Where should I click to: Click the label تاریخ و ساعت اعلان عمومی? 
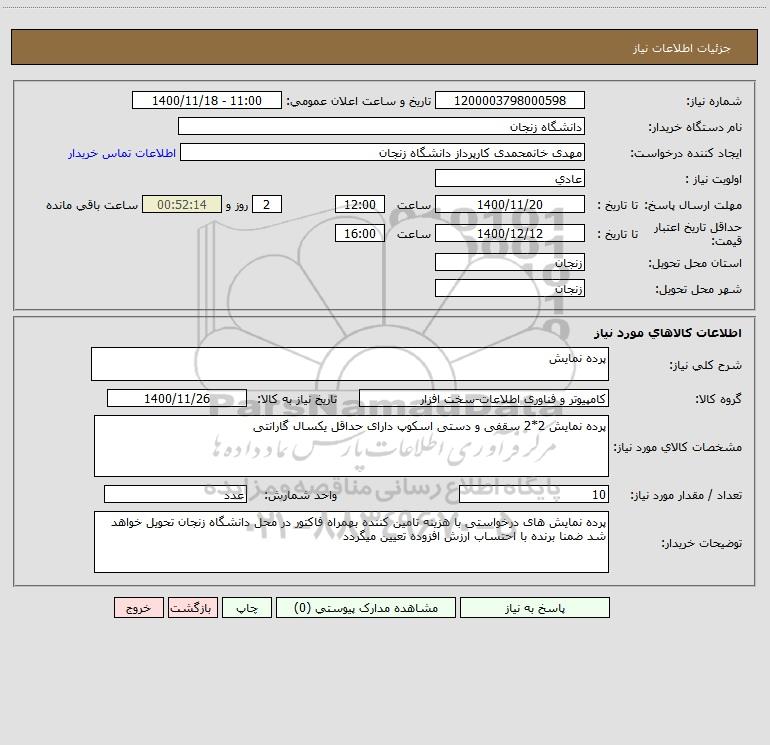[359, 102]
